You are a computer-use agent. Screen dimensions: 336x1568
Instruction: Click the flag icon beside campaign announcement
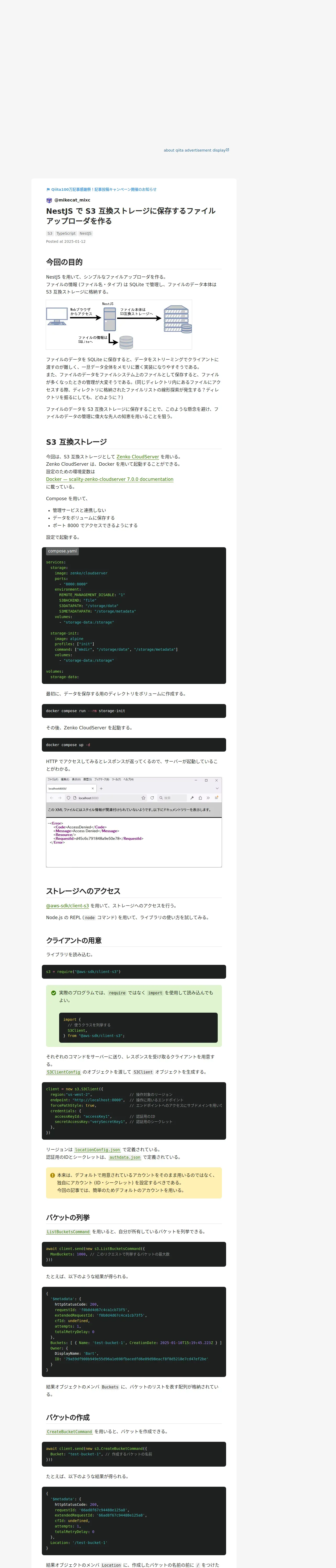tap(48, 189)
